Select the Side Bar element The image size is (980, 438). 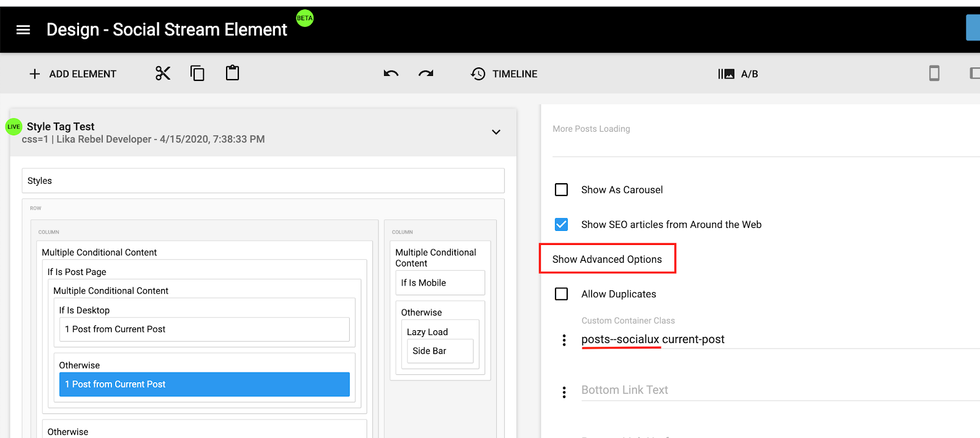point(439,351)
